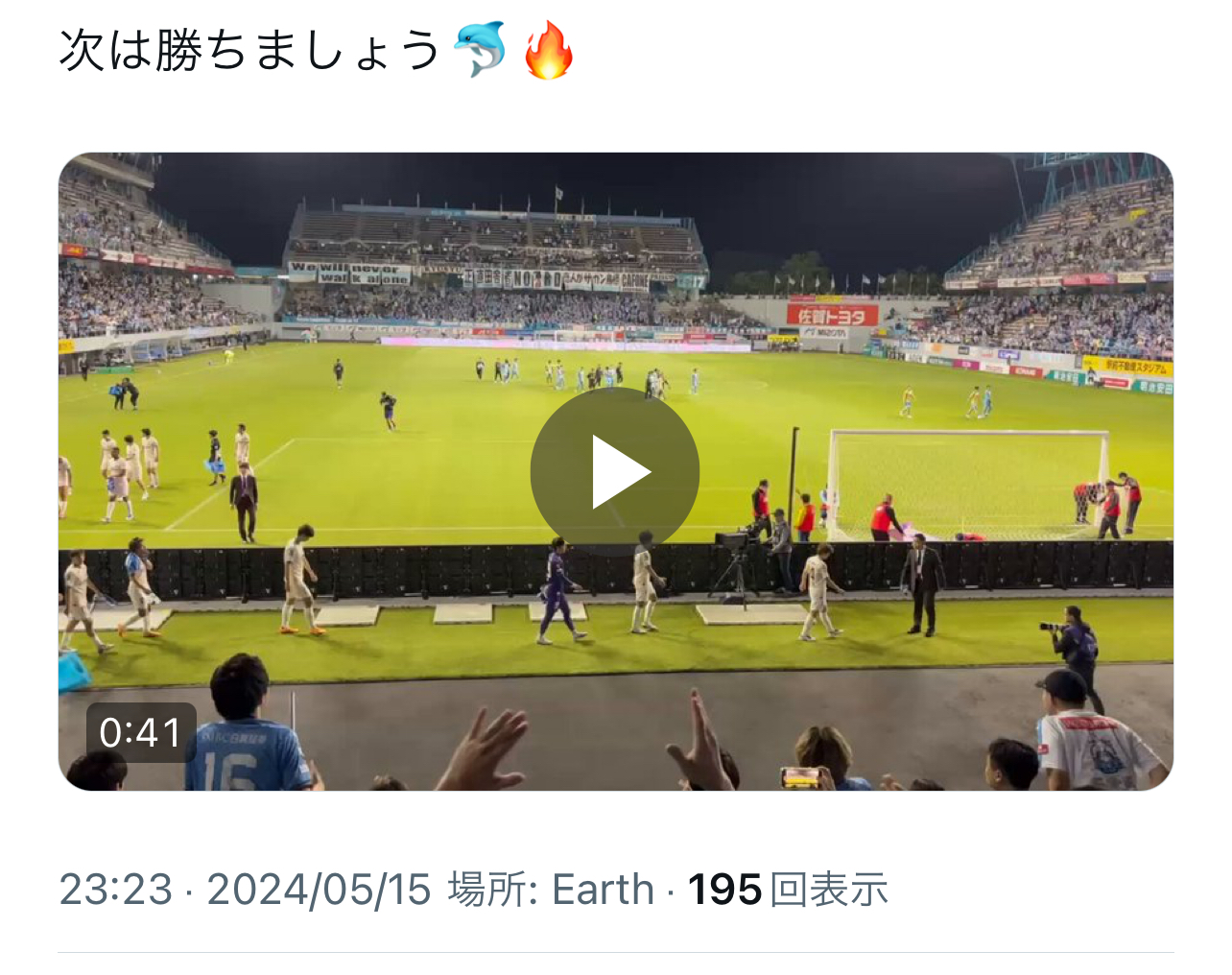Click the 2024/05/15 date link
This screenshot has width=1232, height=975.
coord(320,890)
